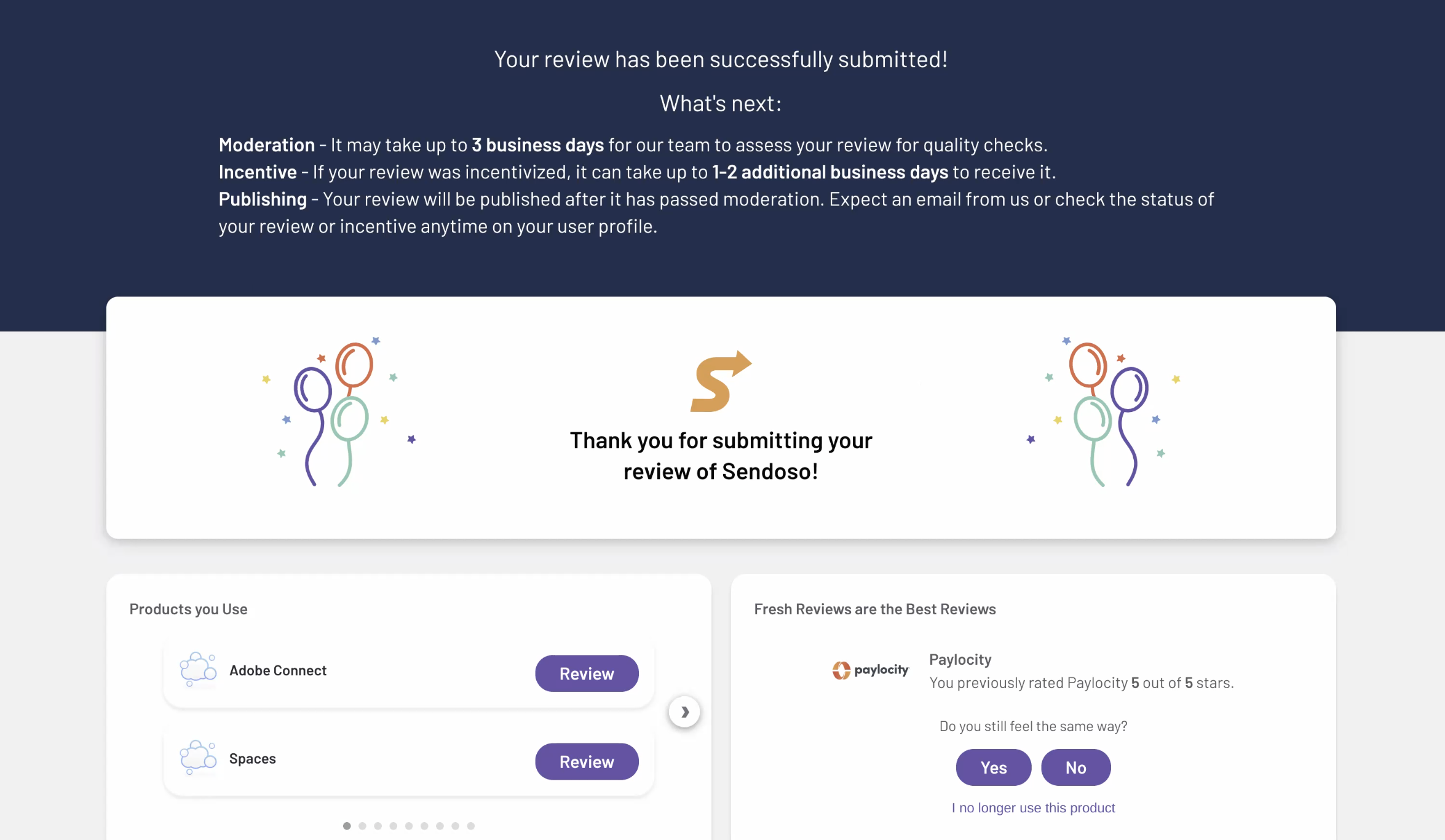Click the left balloons illustration
This screenshot has height=840, width=1445.
click(338, 412)
